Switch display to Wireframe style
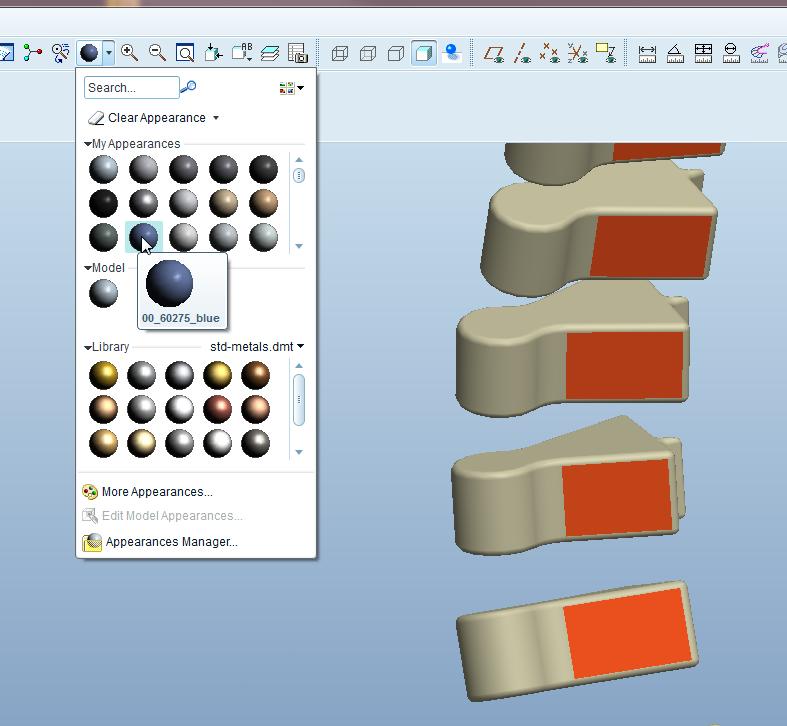787x726 pixels. point(340,53)
